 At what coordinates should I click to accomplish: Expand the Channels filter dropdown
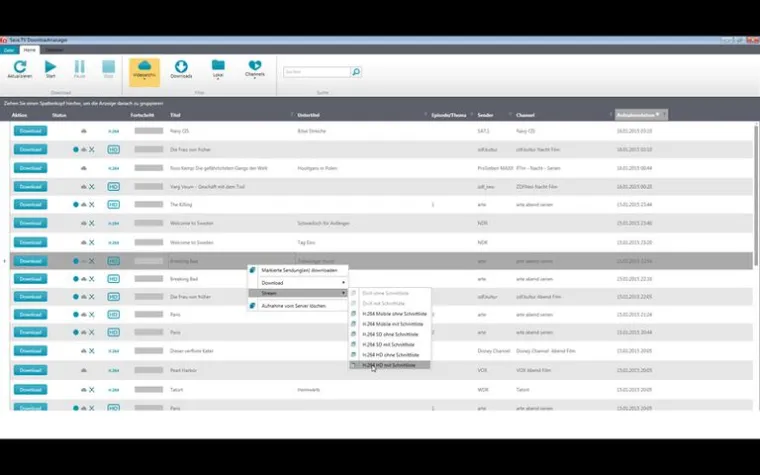pyautogui.click(x=255, y=68)
